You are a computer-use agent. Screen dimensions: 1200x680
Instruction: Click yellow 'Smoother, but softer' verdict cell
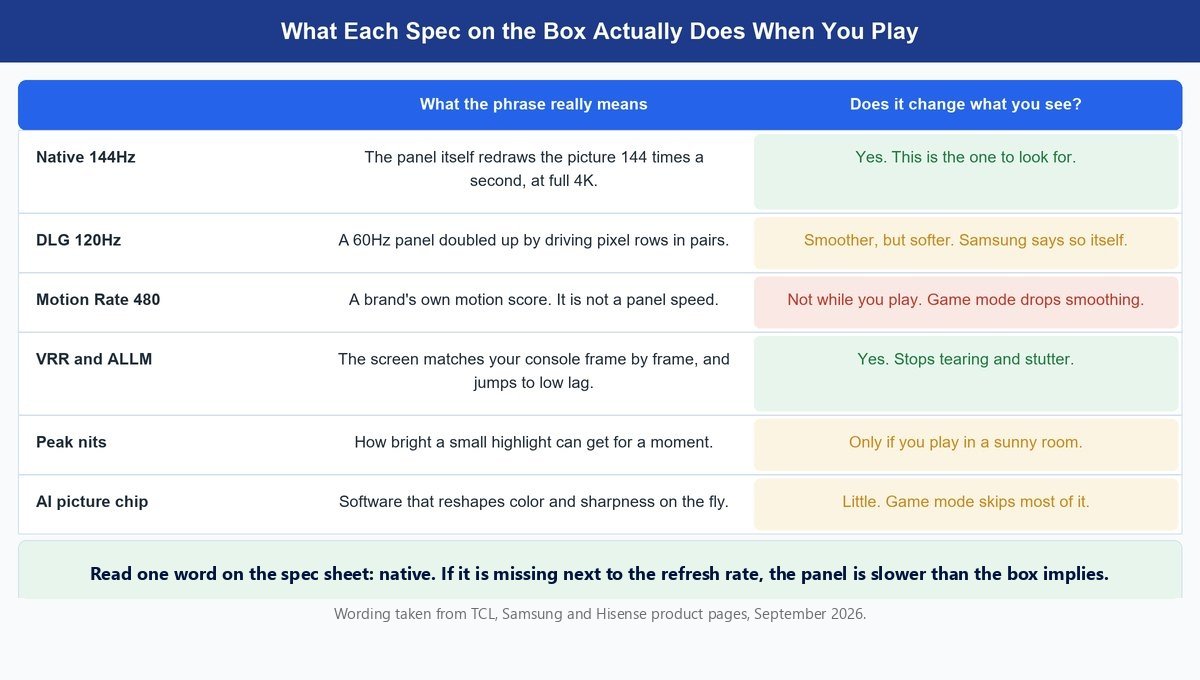pos(966,243)
